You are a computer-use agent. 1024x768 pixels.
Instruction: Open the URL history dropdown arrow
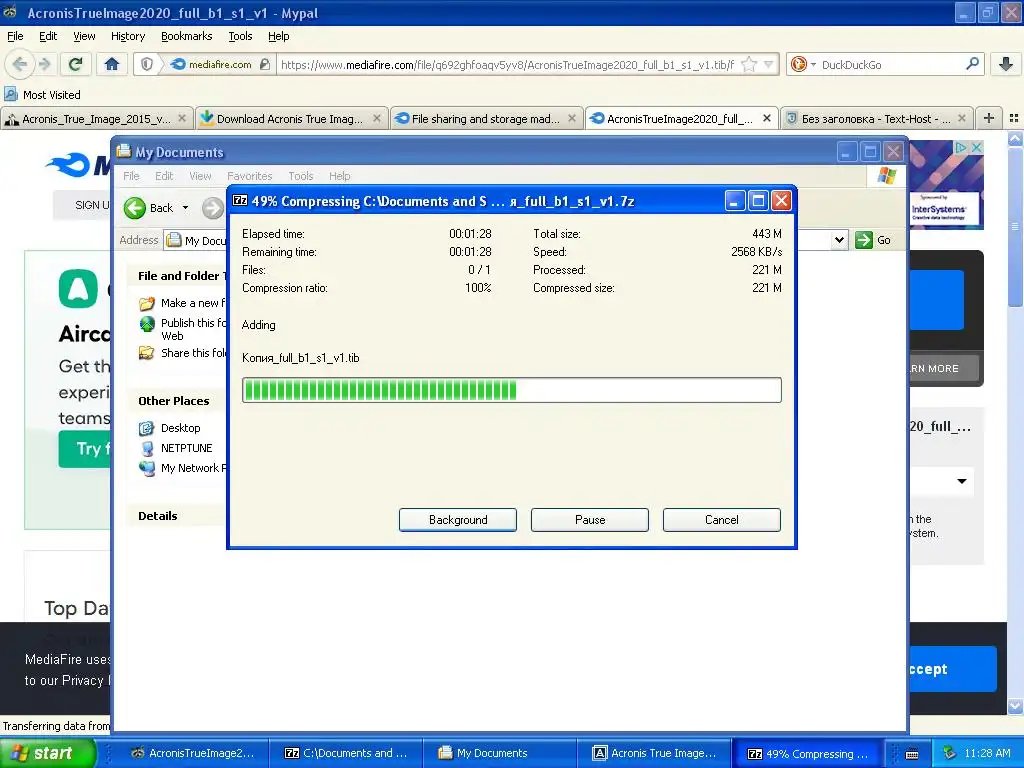769,64
